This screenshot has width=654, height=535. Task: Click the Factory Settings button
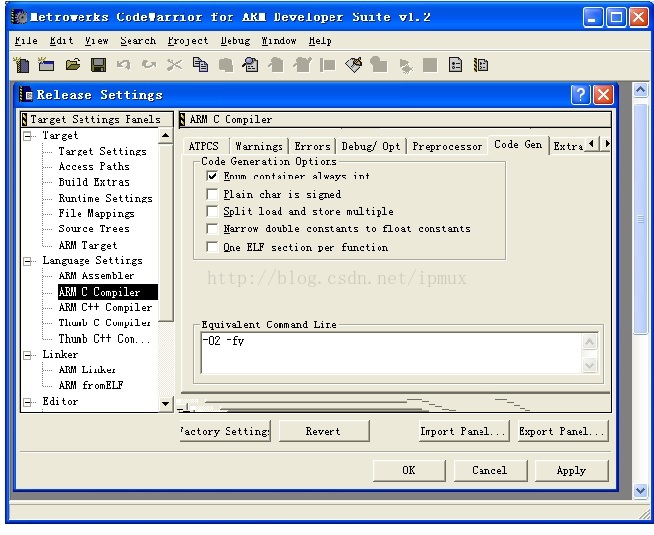click(225, 431)
